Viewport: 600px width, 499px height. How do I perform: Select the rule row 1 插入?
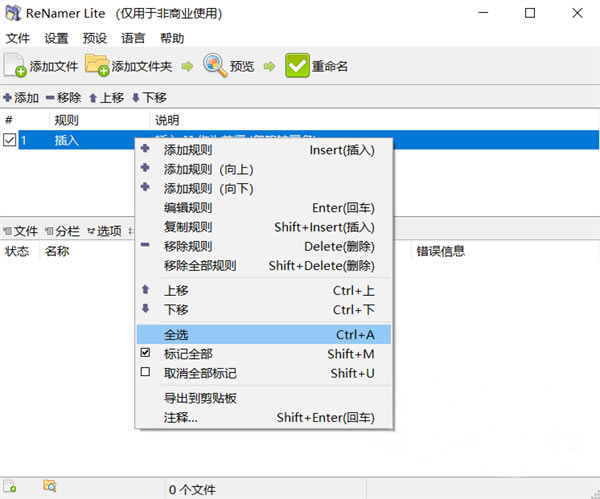click(308, 140)
